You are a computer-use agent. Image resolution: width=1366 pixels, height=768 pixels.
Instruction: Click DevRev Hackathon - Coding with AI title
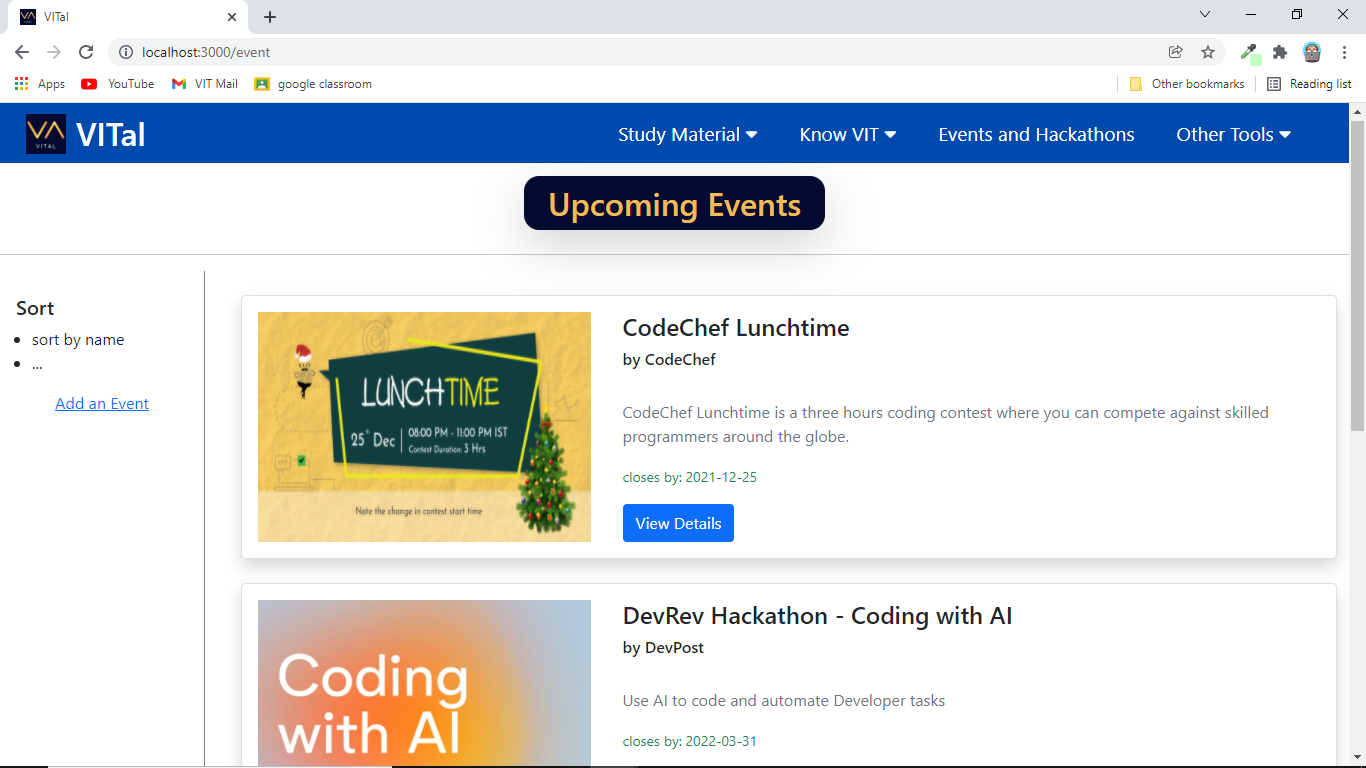[x=818, y=616]
